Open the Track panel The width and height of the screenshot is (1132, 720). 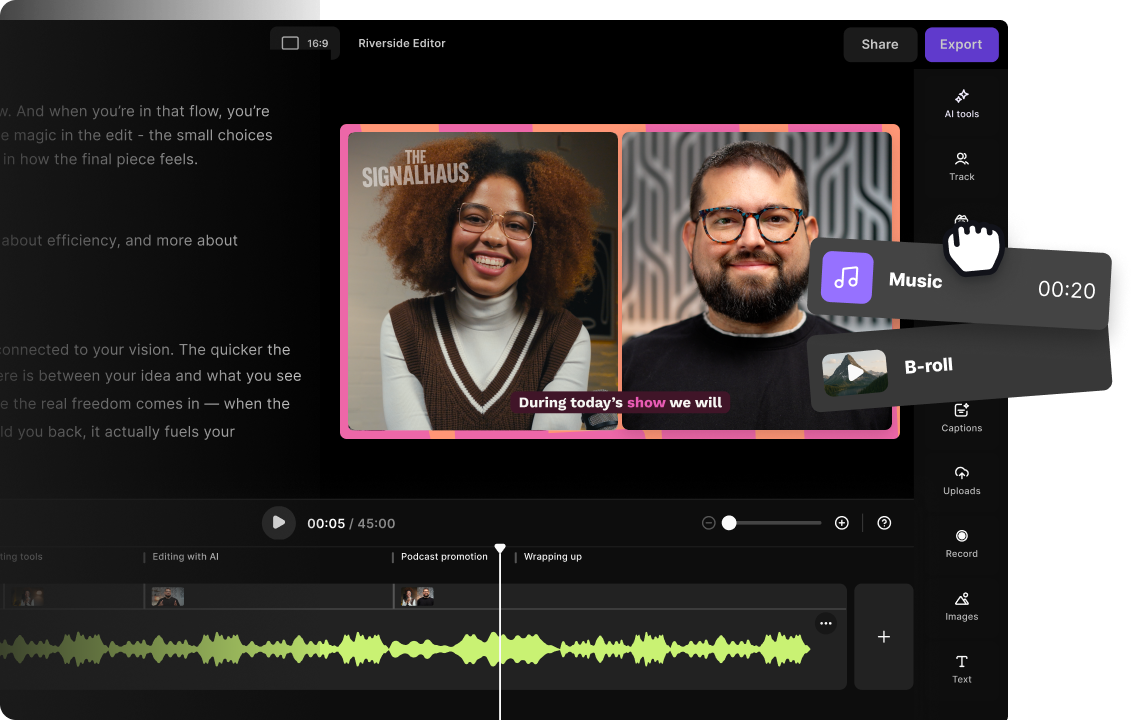tap(962, 166)
